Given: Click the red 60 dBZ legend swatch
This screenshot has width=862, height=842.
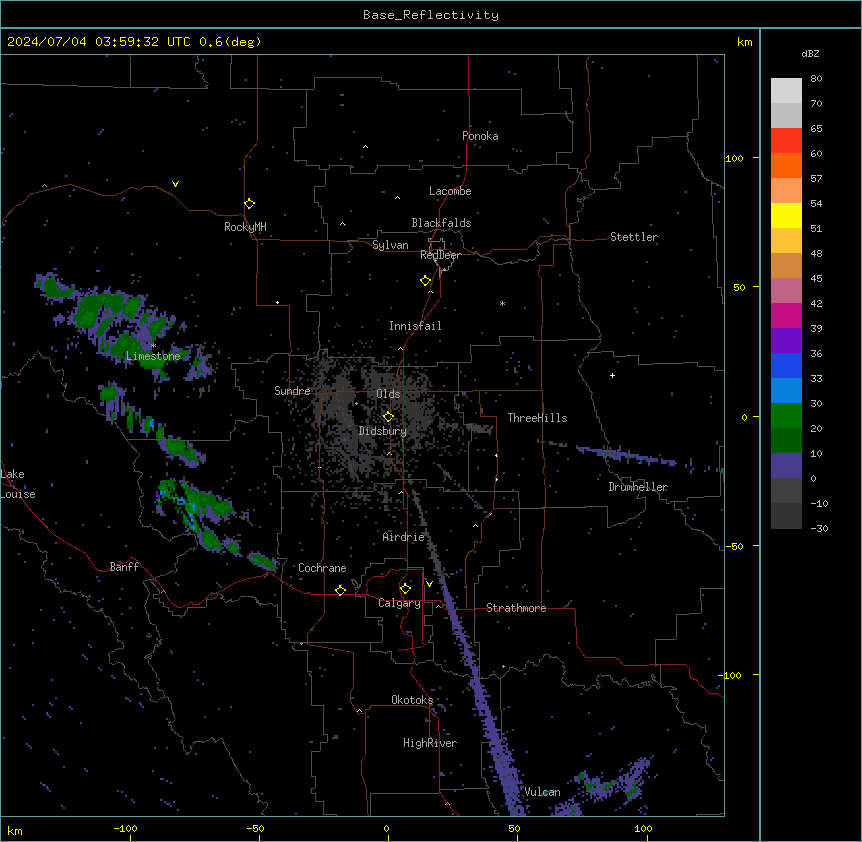Looking at the screenshot, I should pyautogui.click(x=786, y=141).
